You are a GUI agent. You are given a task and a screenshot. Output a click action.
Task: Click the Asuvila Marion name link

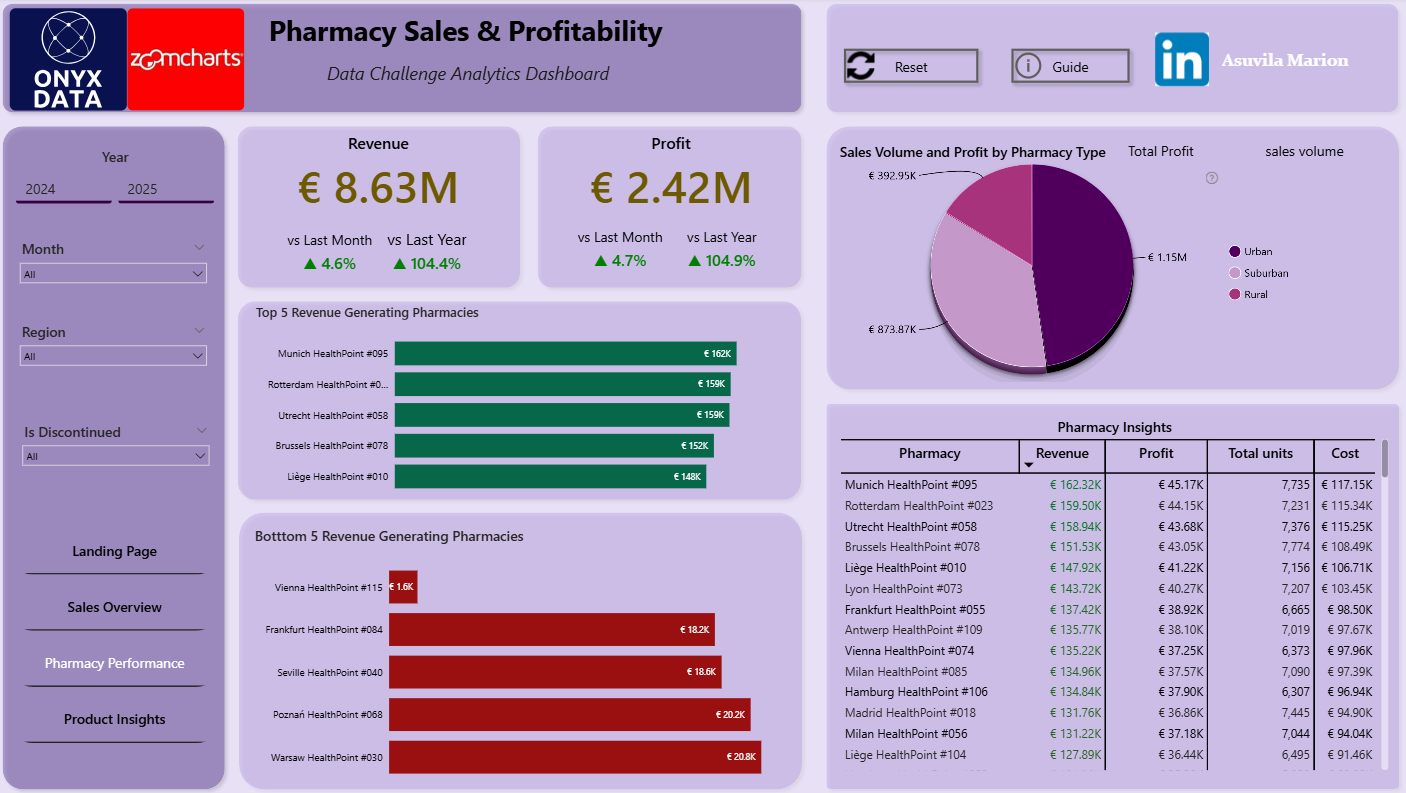(1284, 61)
